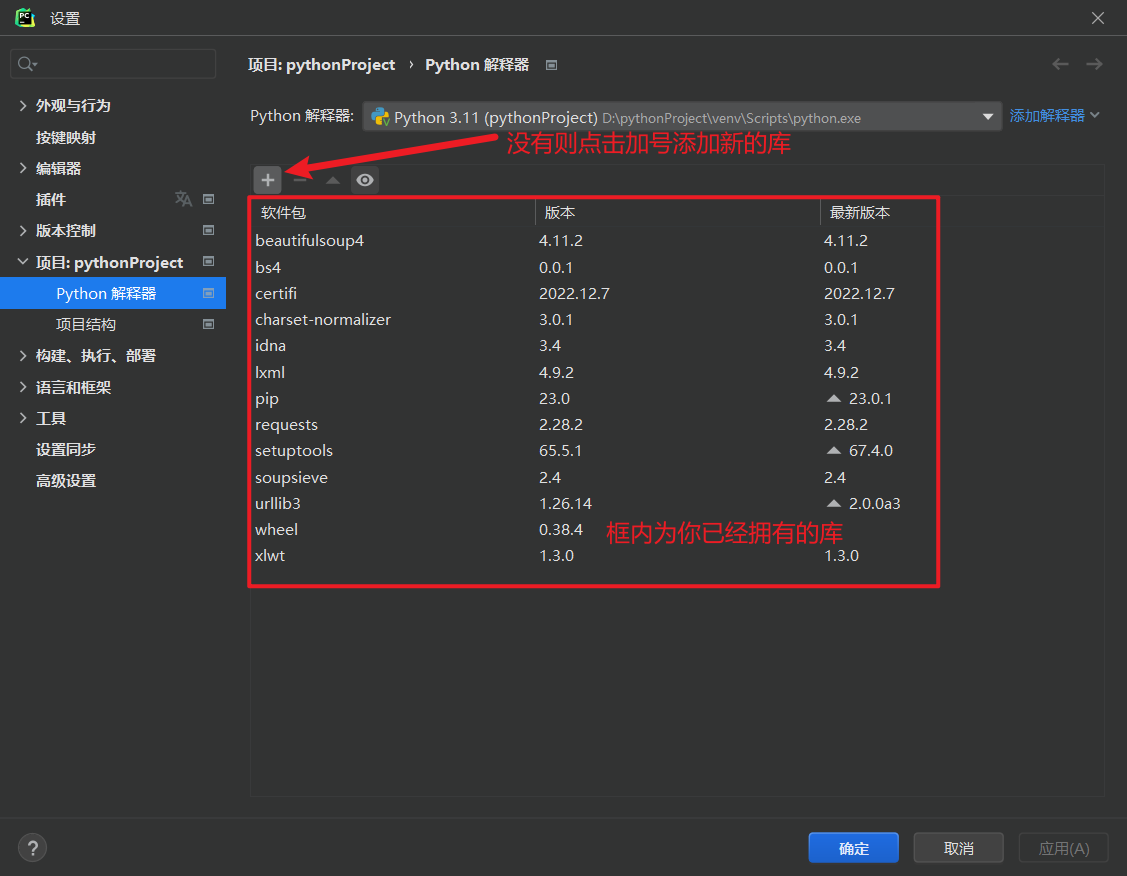This screenshot has height=876, width=1127.
Task: Click 项目: pythonProject breadcrumb link
Action: [x=321, y=65]
